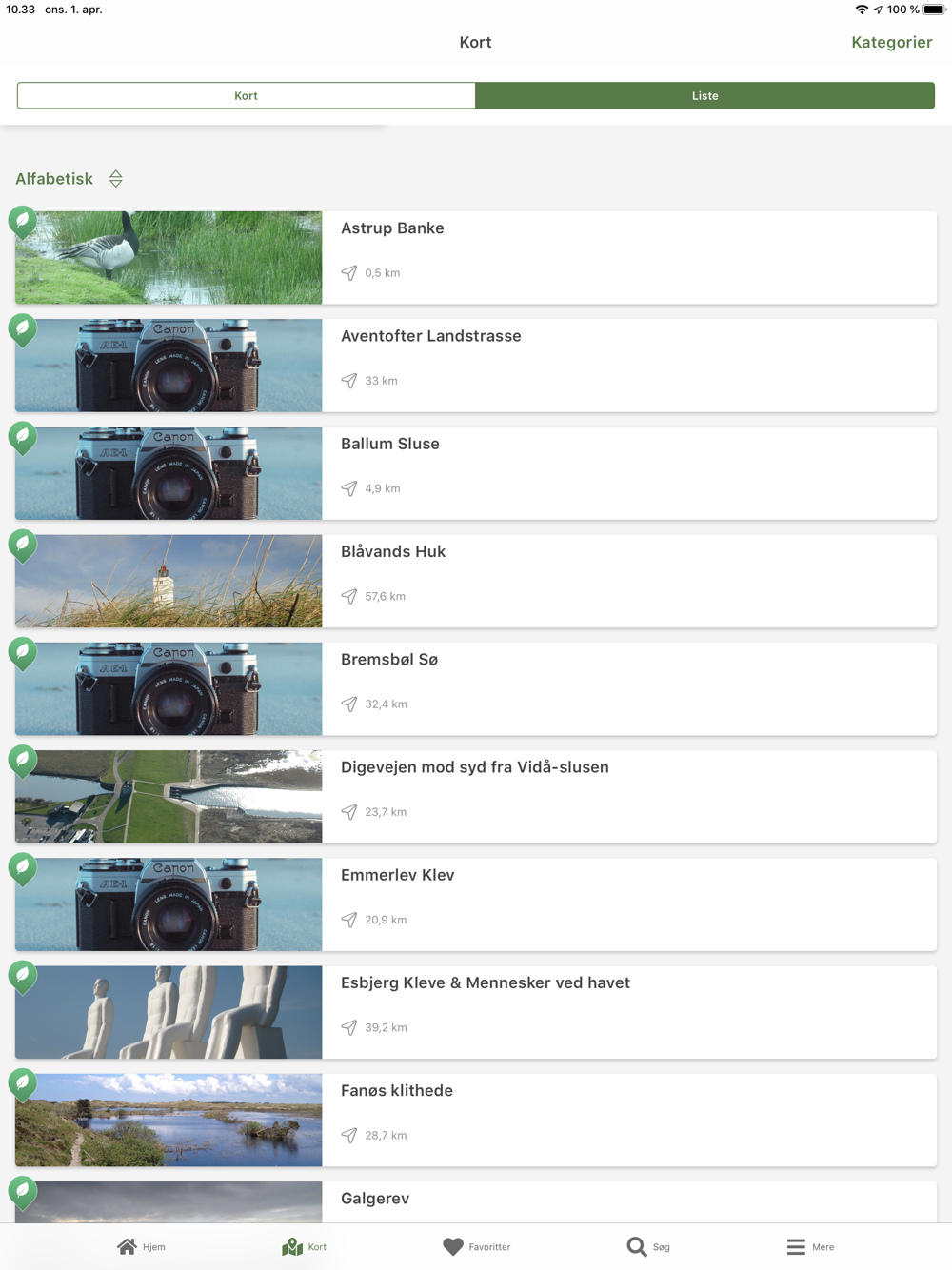Tap the Favoritter heart icon
The width and height of the screenshot is (952, 1270).
[453, 1246]
